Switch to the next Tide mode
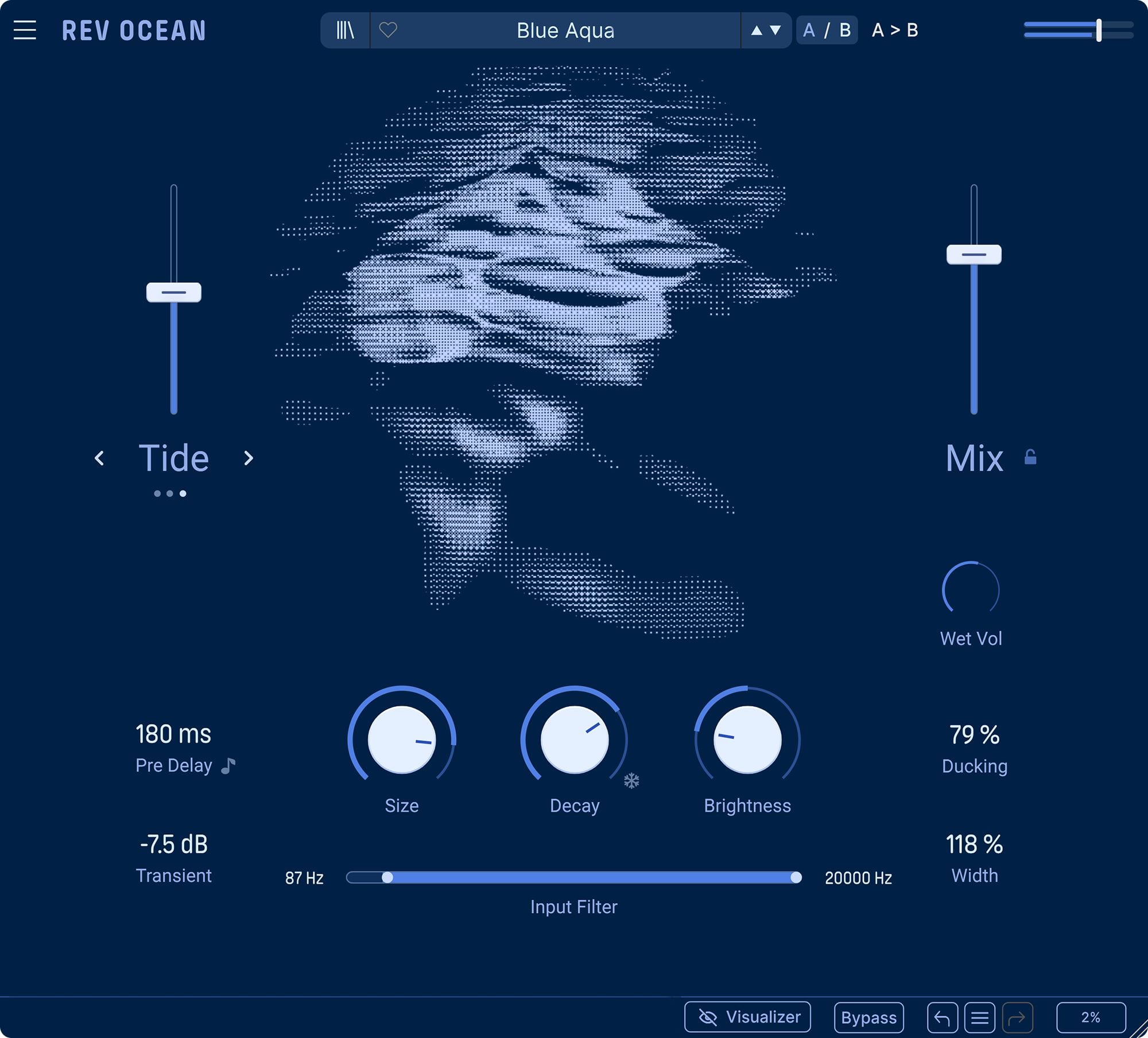1148x1038 pixels. 249,458
